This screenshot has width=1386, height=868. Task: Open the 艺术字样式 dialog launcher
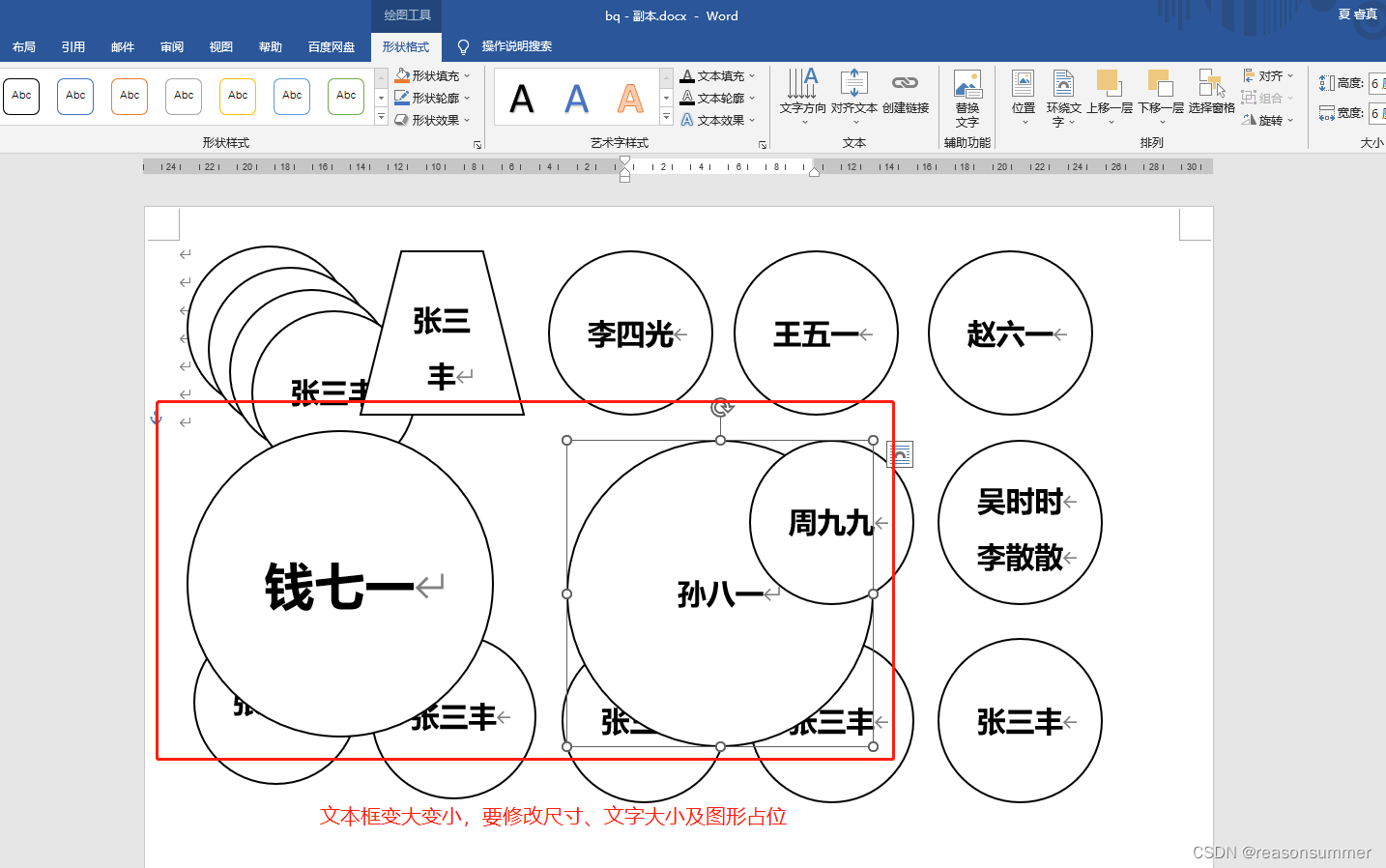pyautogui.click(x=763, y=143)
